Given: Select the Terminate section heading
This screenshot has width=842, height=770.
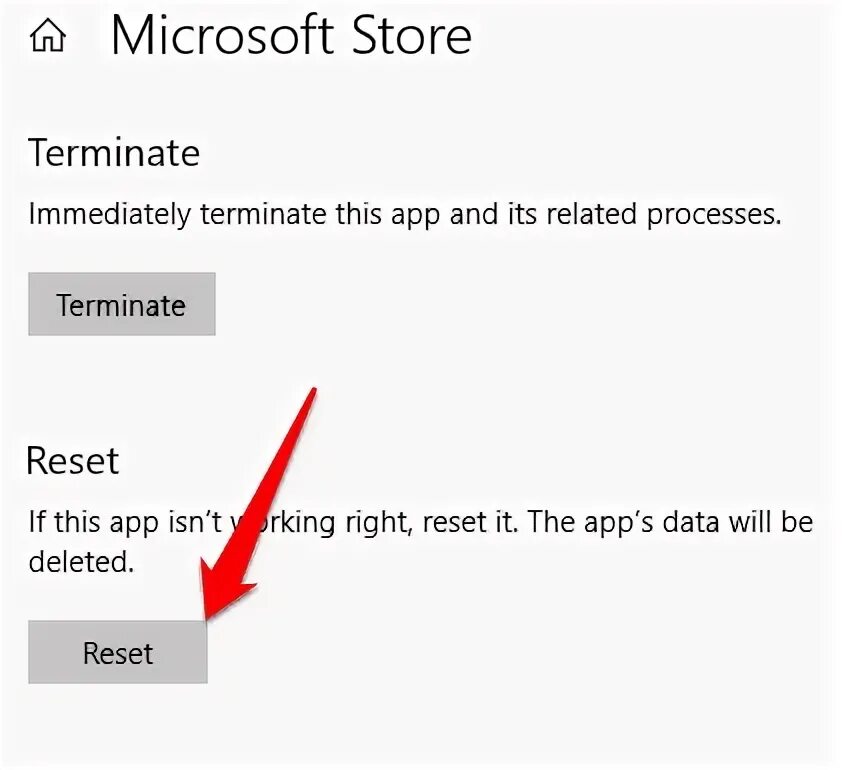Looking at the screenshot, I should [114, 153].
